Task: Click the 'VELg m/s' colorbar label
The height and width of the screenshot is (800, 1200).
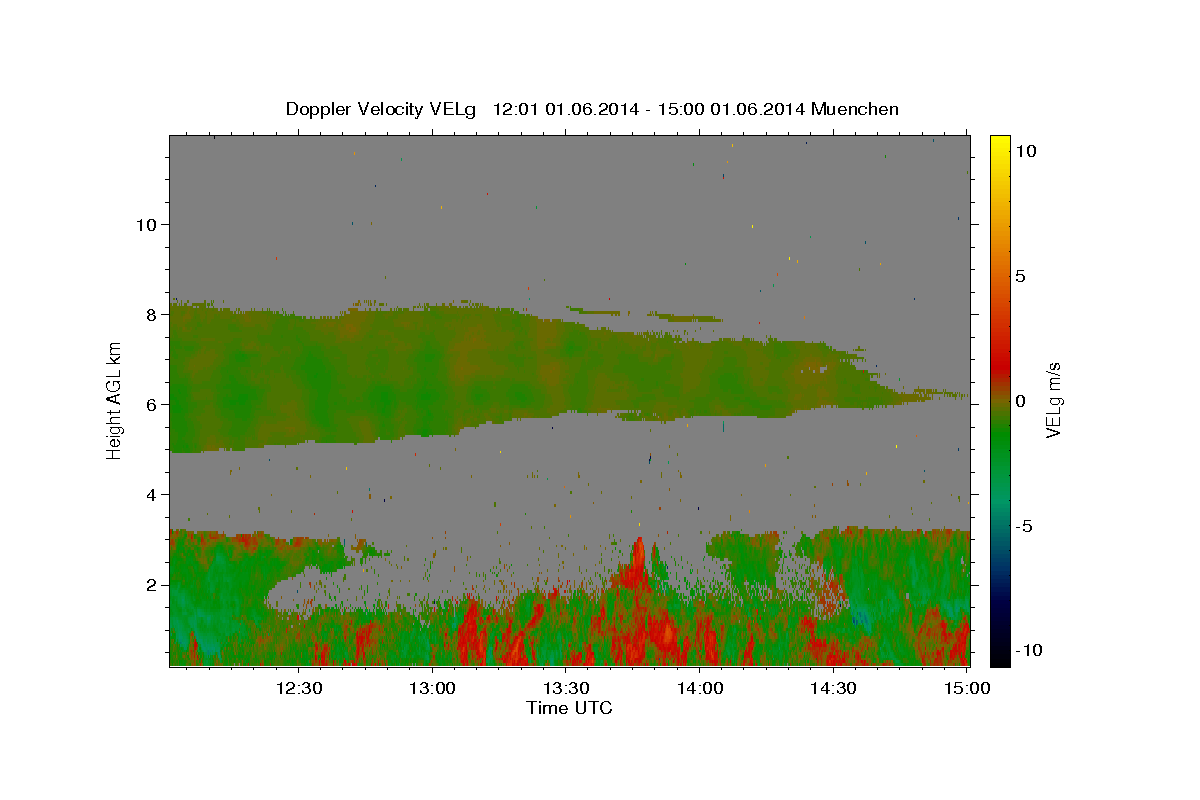Action: 1053,400
